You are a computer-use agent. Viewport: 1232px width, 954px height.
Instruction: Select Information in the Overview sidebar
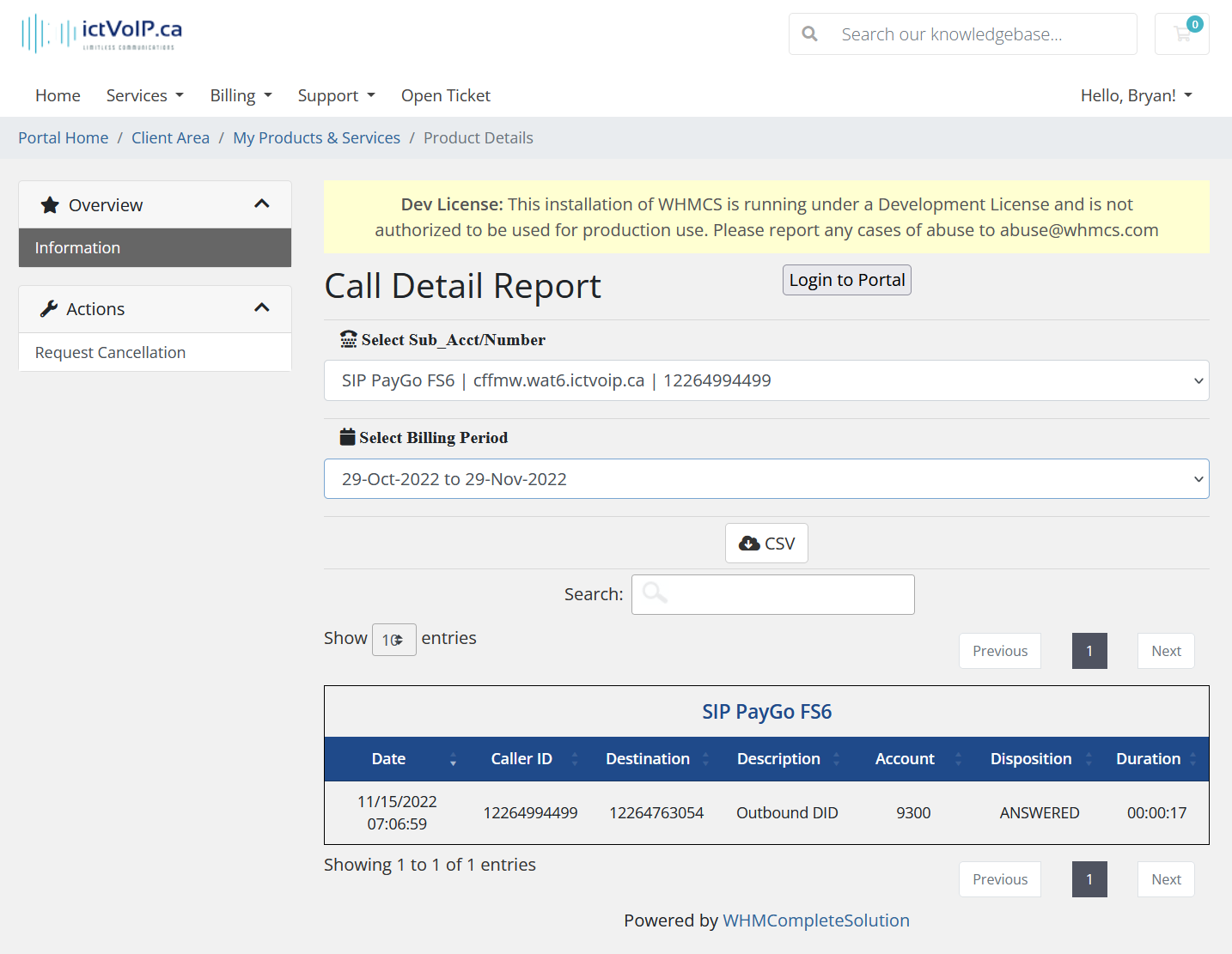coord(155,247)
